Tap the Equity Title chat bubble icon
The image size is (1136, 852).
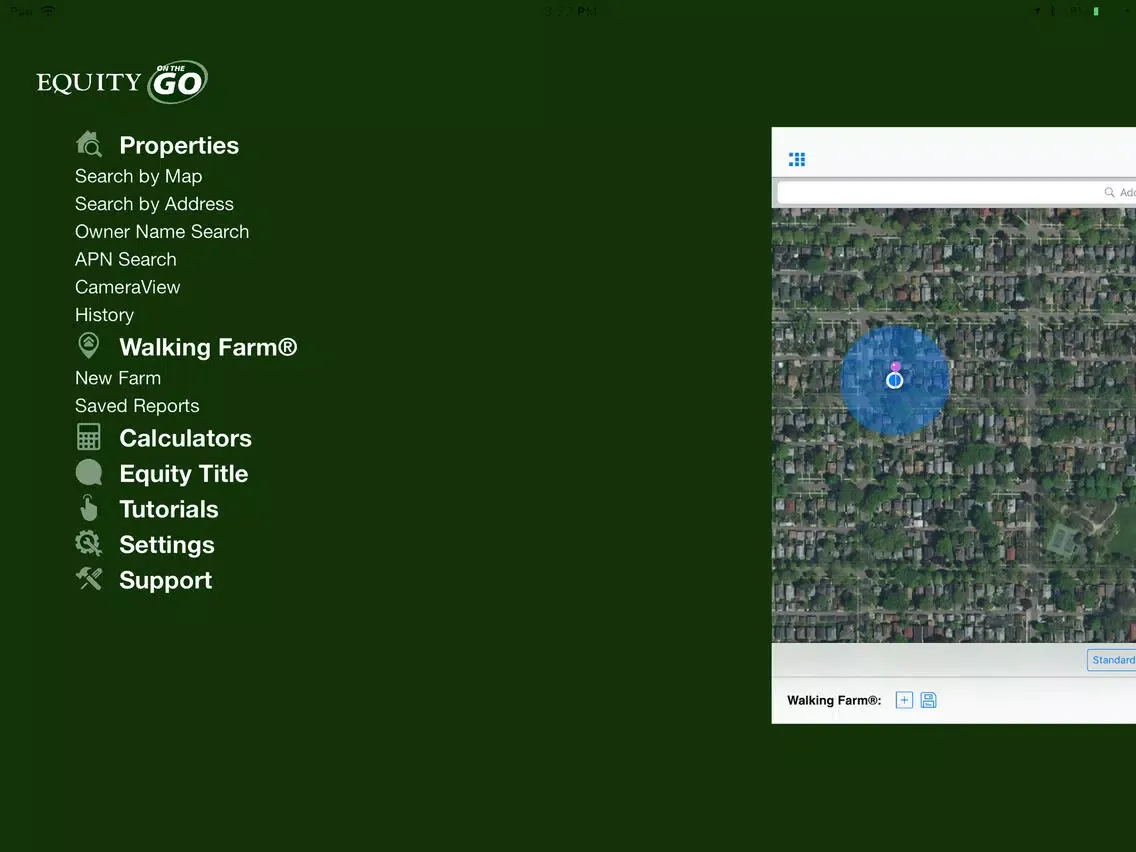click(88, 472)
